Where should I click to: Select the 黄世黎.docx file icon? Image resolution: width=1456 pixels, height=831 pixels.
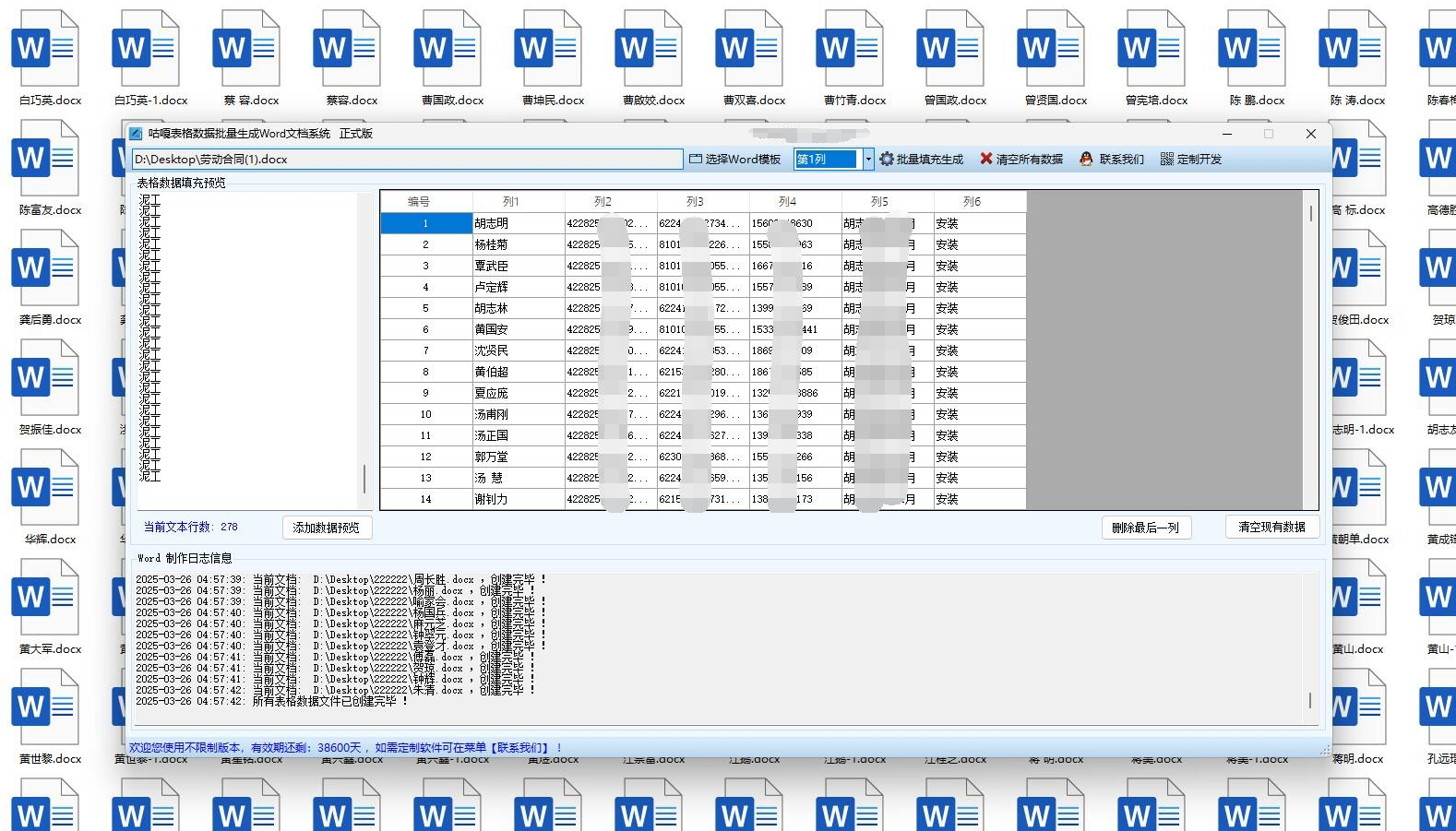tap(45, 706)
